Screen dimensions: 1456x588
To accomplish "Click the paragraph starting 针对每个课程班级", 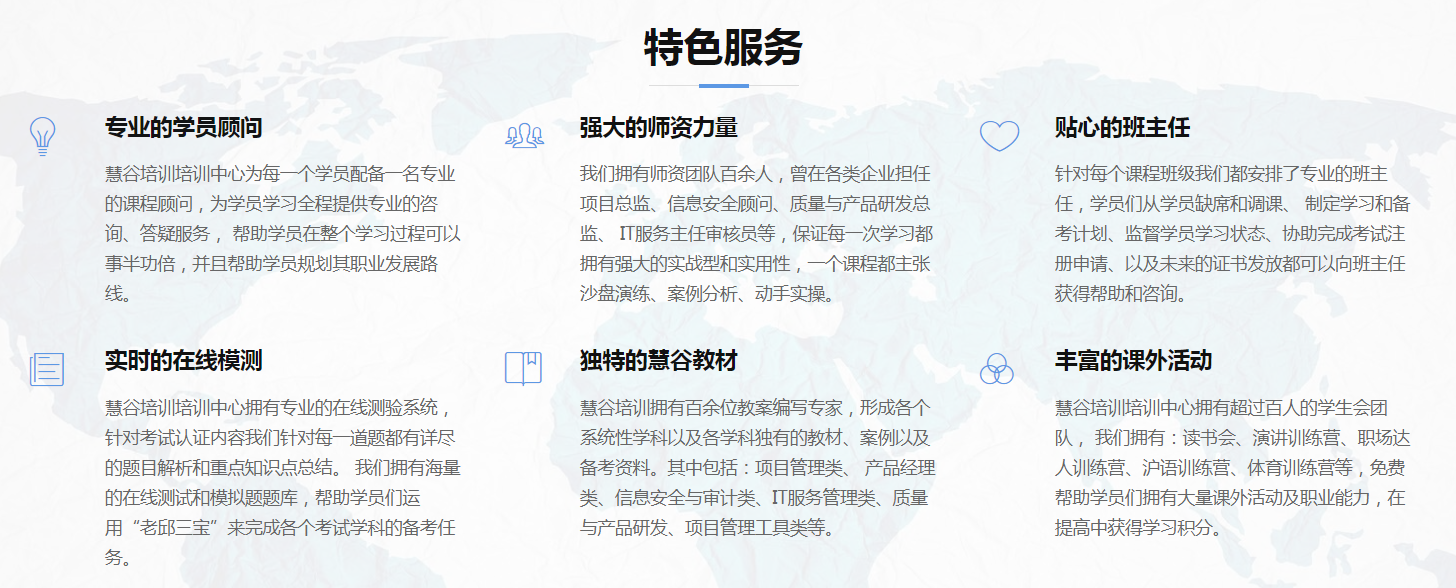I will (1233, 234).
